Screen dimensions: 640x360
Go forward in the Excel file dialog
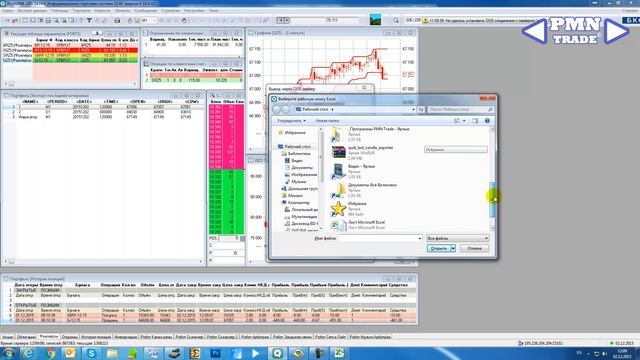[x=286, y=109]
